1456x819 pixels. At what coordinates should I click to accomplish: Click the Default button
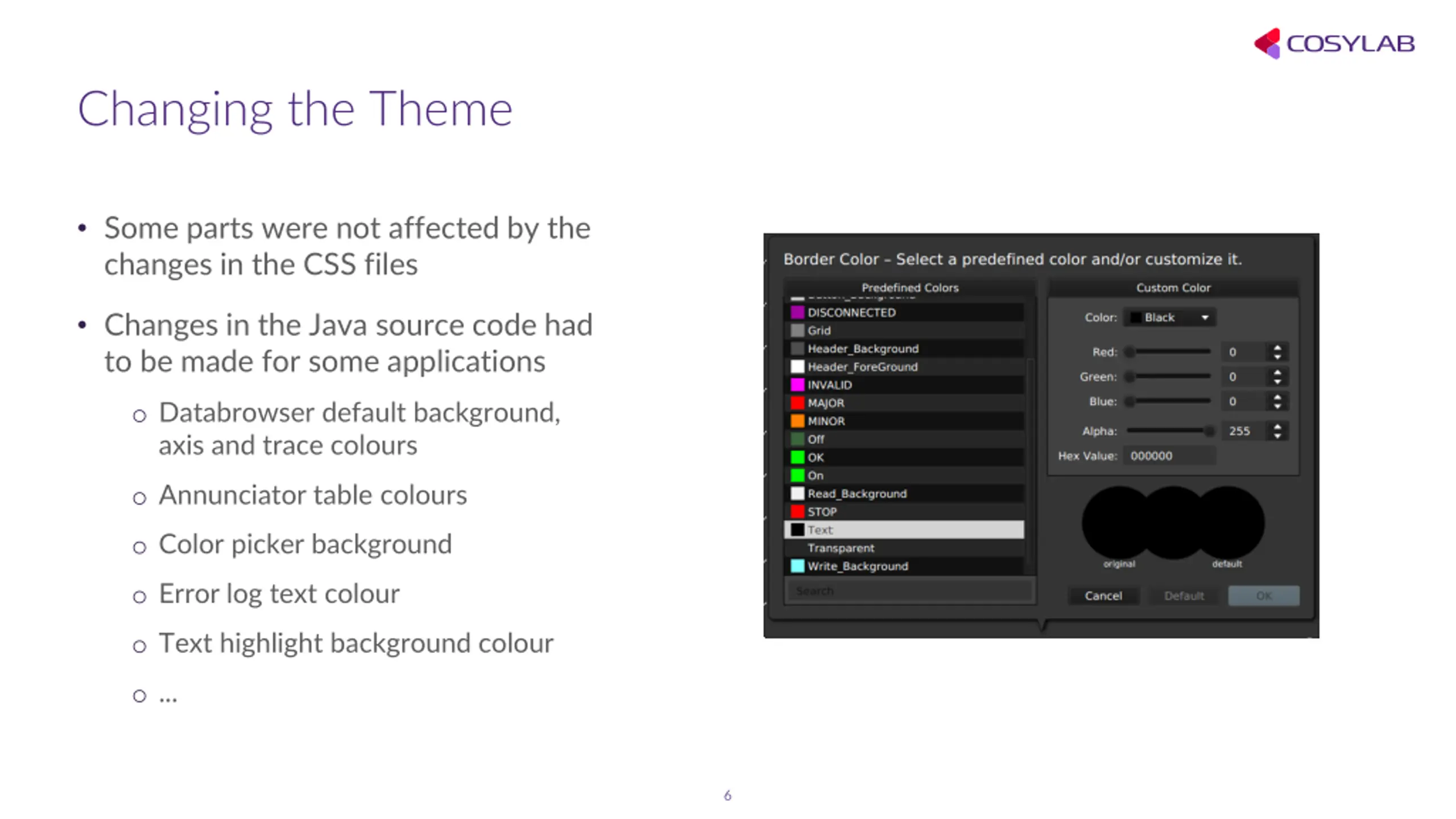[1184, 595]
